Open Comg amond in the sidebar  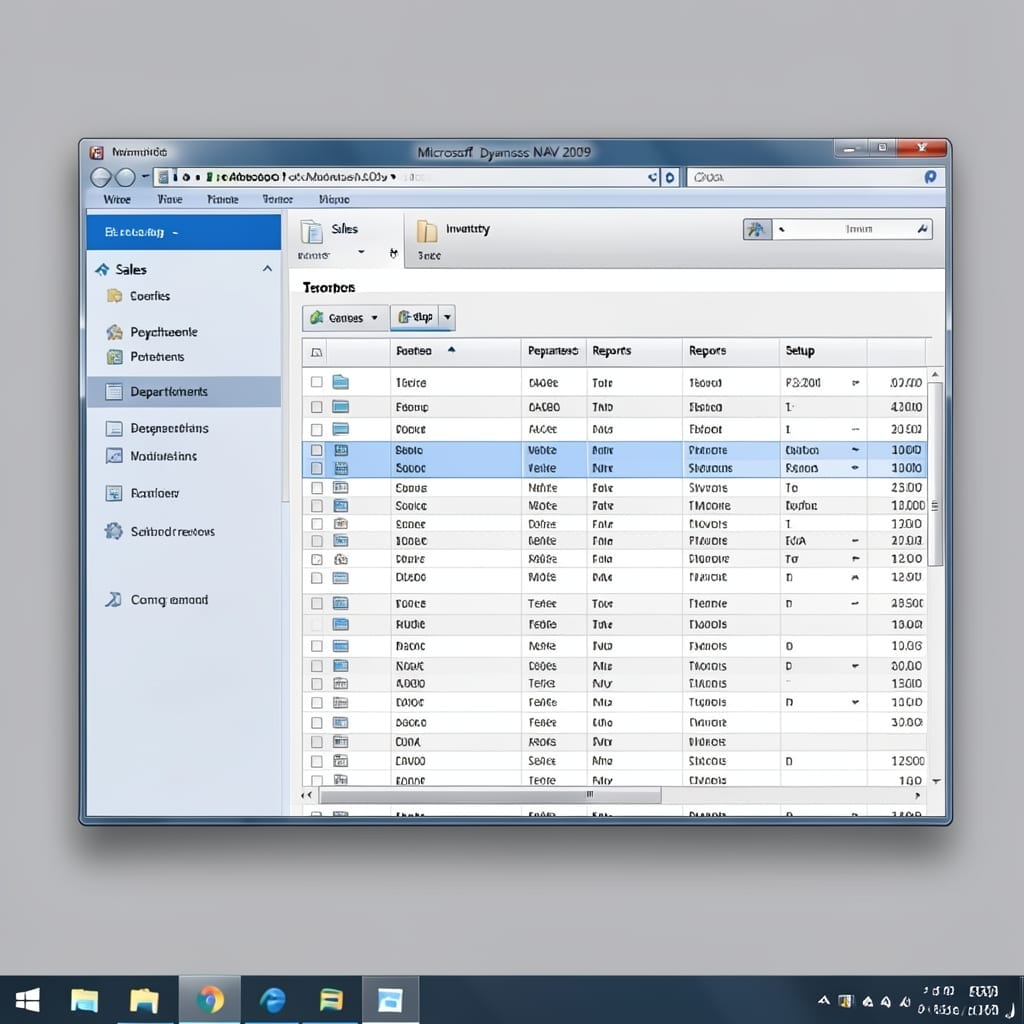click(x=169, y=600)
